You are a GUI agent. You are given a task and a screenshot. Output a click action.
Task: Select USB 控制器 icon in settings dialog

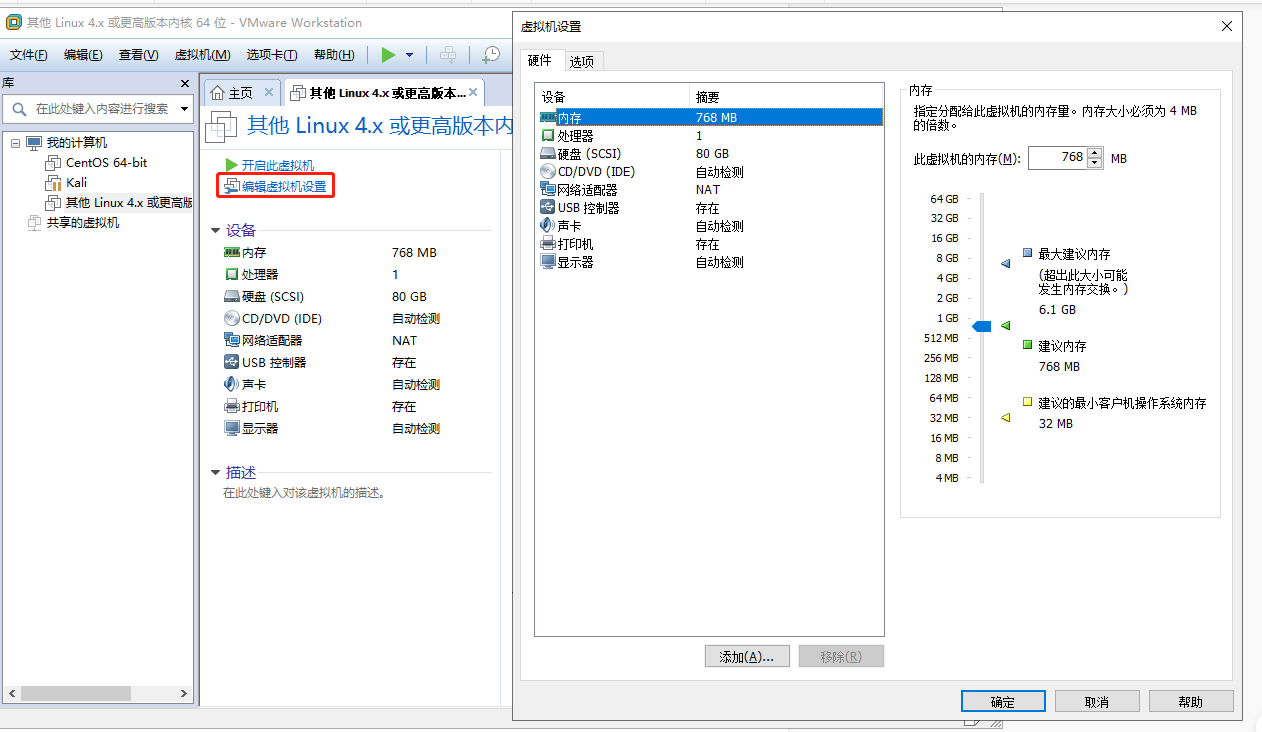[x=547, y=207]
